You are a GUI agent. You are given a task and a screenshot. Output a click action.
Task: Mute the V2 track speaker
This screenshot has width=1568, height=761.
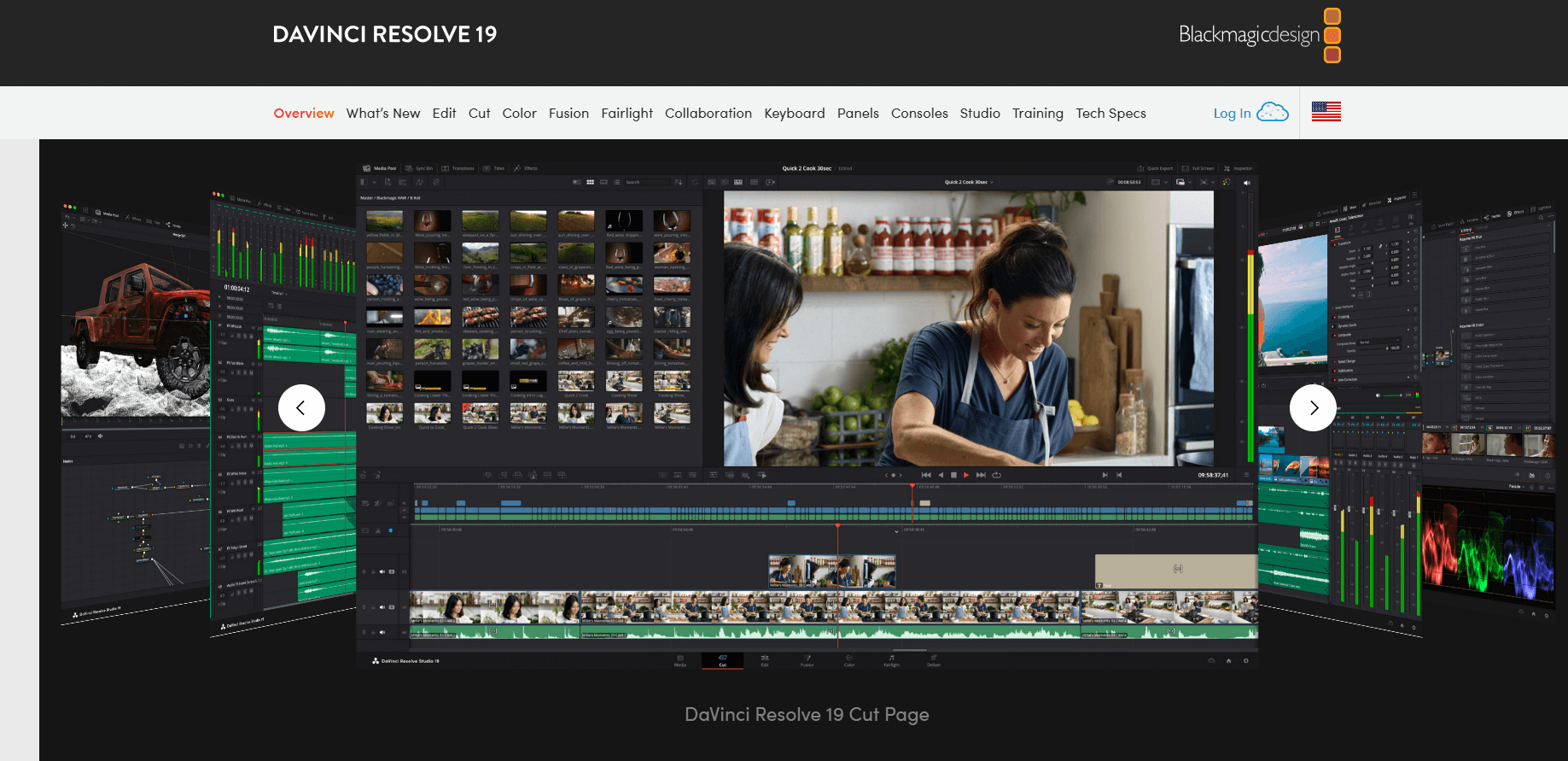coord(382,571)
